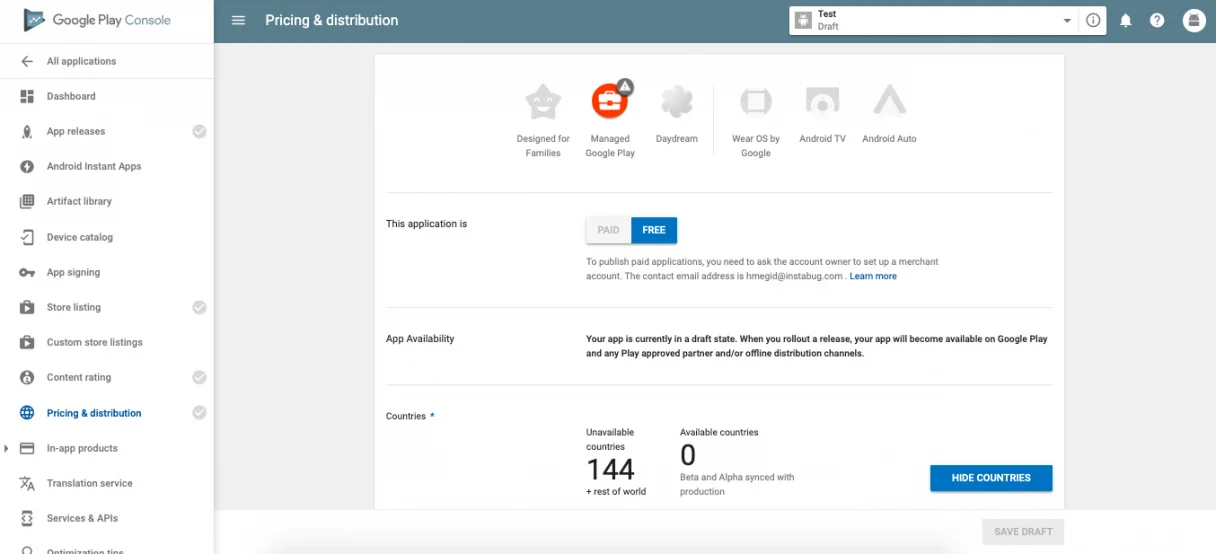Open Translation service in the sidebar

(90, 483)
